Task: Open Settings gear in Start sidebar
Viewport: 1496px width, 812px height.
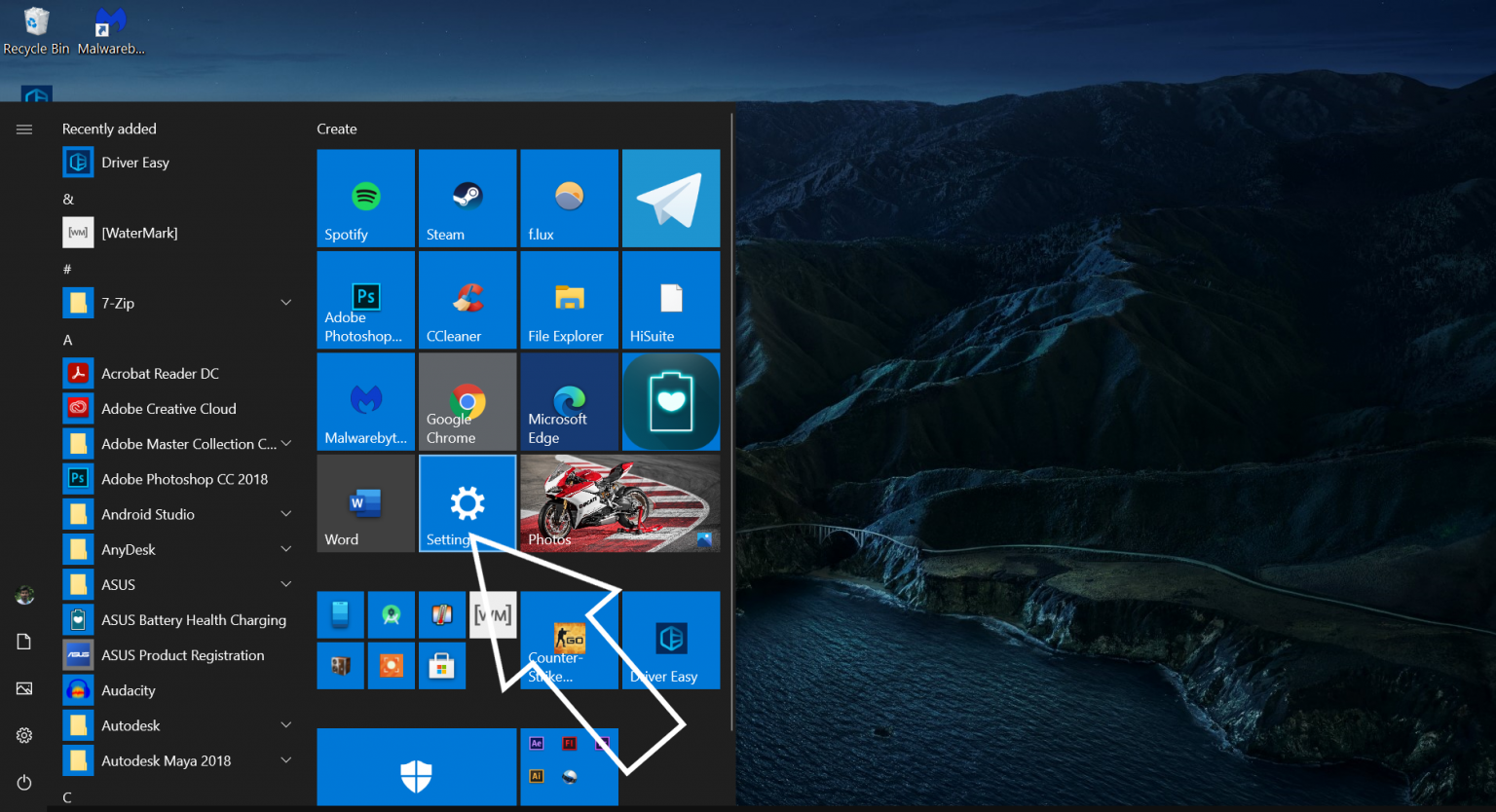Action: coord(24,736)
